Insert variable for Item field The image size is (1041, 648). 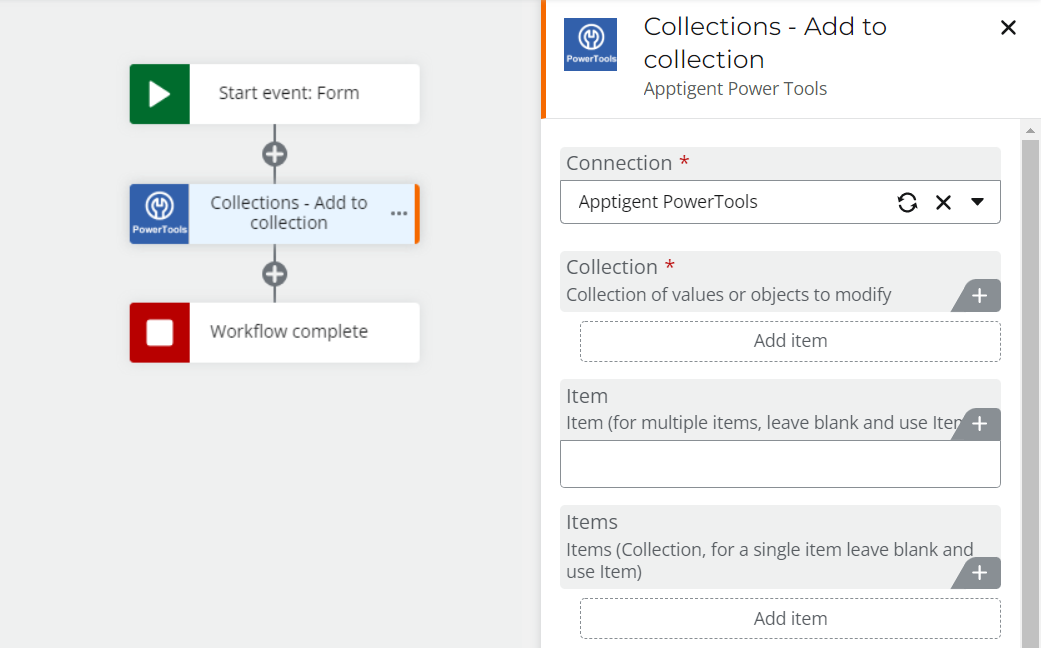pyautogui.click(x=979, y=424)
